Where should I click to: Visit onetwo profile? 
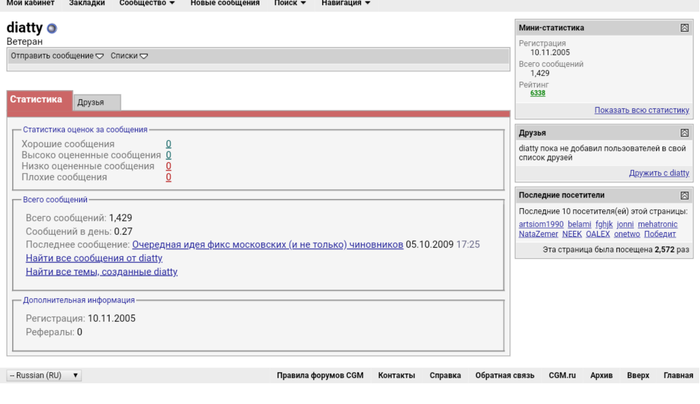[x=626, y=234]
